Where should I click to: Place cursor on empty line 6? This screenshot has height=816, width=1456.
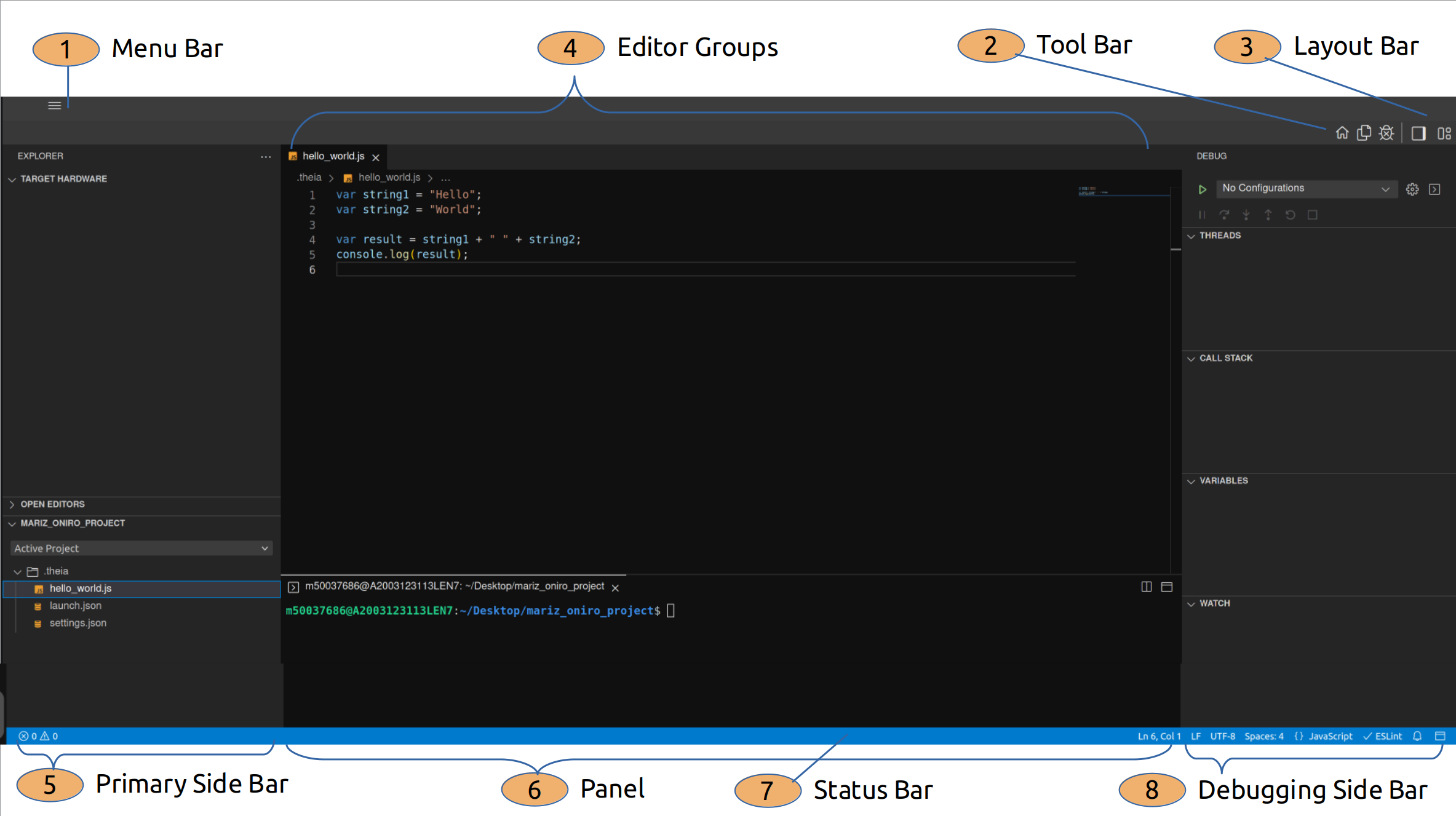(x=706, y=270)
